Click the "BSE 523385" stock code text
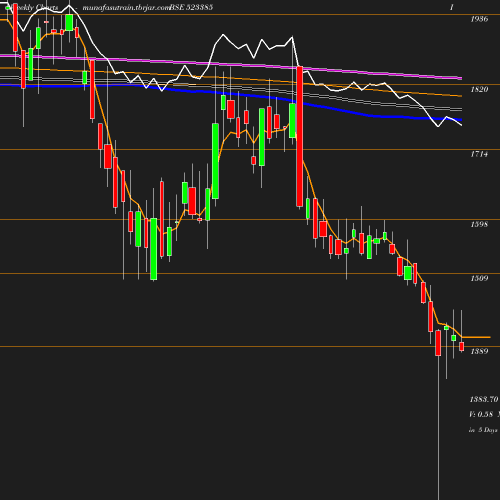This screenshot has height=500, width=500. click(x=191, y=7)
